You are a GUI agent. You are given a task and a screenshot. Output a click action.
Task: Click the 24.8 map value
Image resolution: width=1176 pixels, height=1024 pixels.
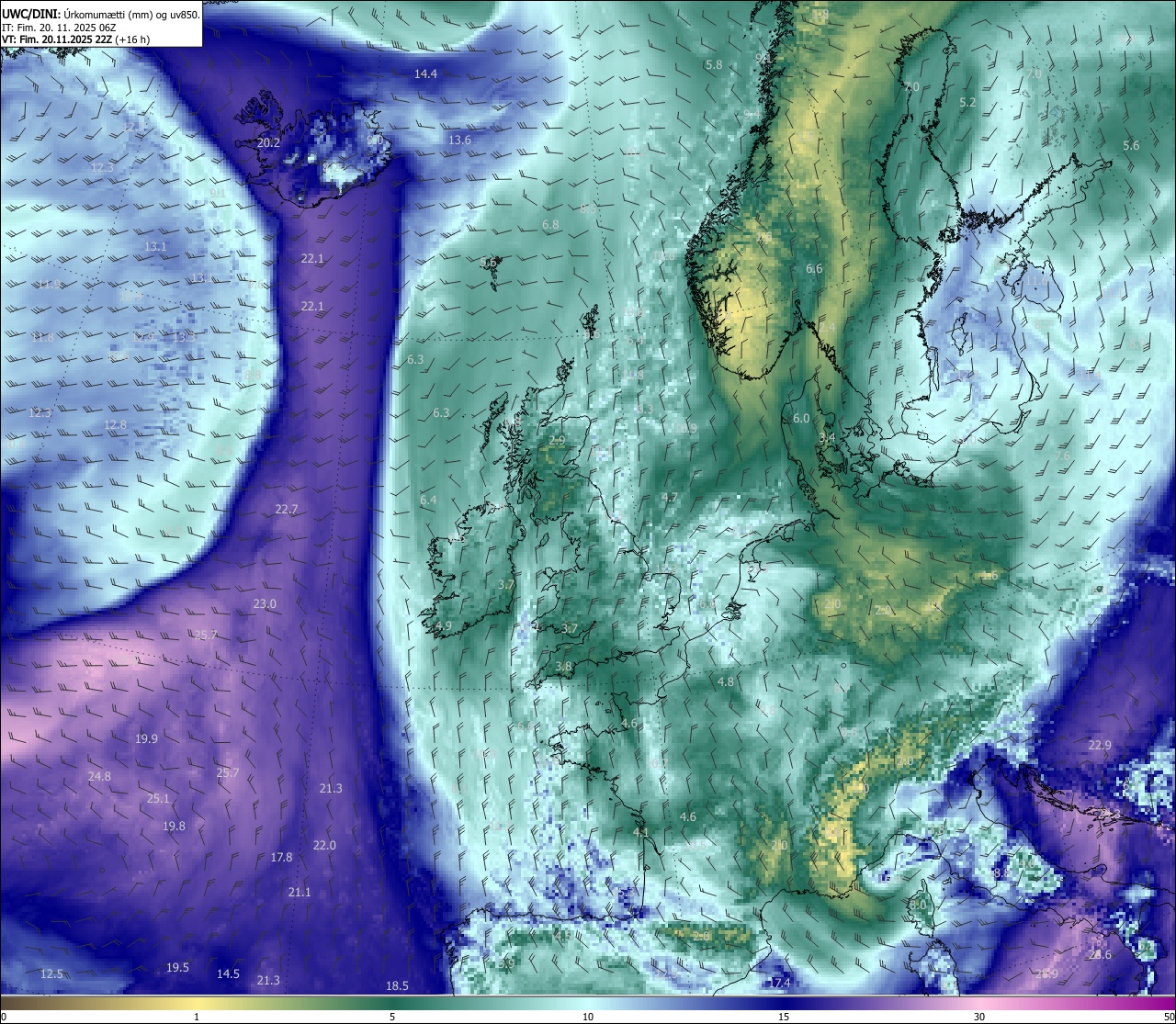pyautogui.click(x=99, y=776)
